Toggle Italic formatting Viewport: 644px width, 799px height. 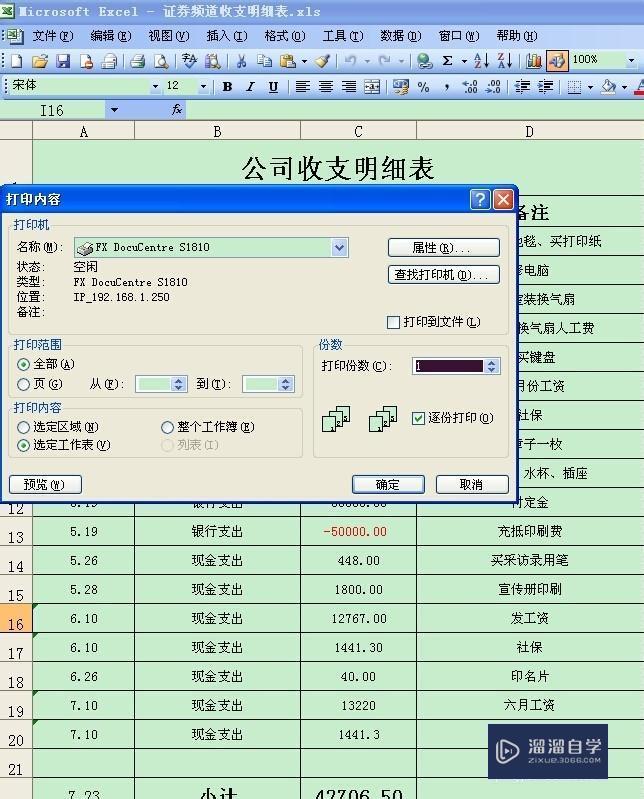pos(250,87)
